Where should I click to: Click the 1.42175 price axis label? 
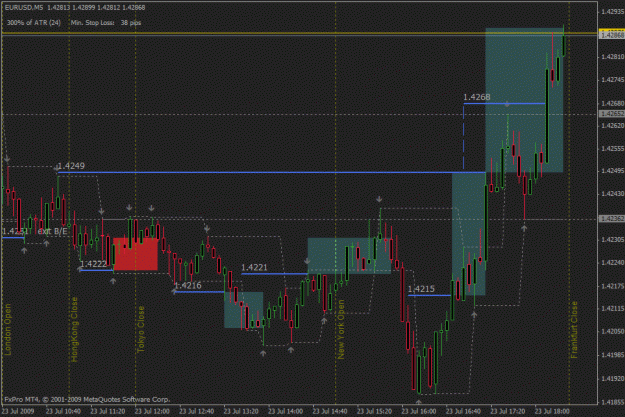pos(613,286)
